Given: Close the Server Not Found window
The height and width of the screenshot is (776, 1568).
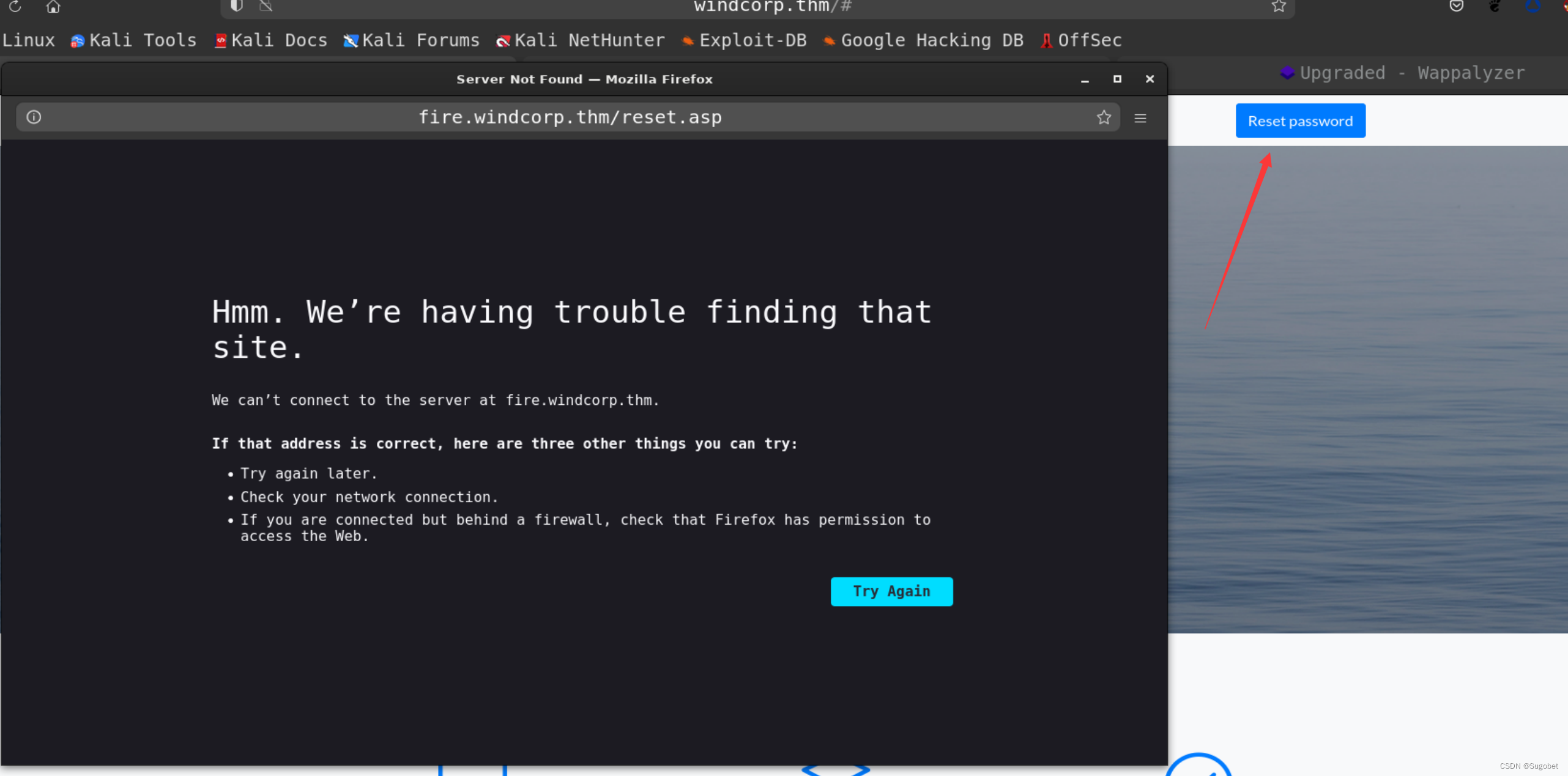Looking at the screenshot, I should pos(1150,79).
